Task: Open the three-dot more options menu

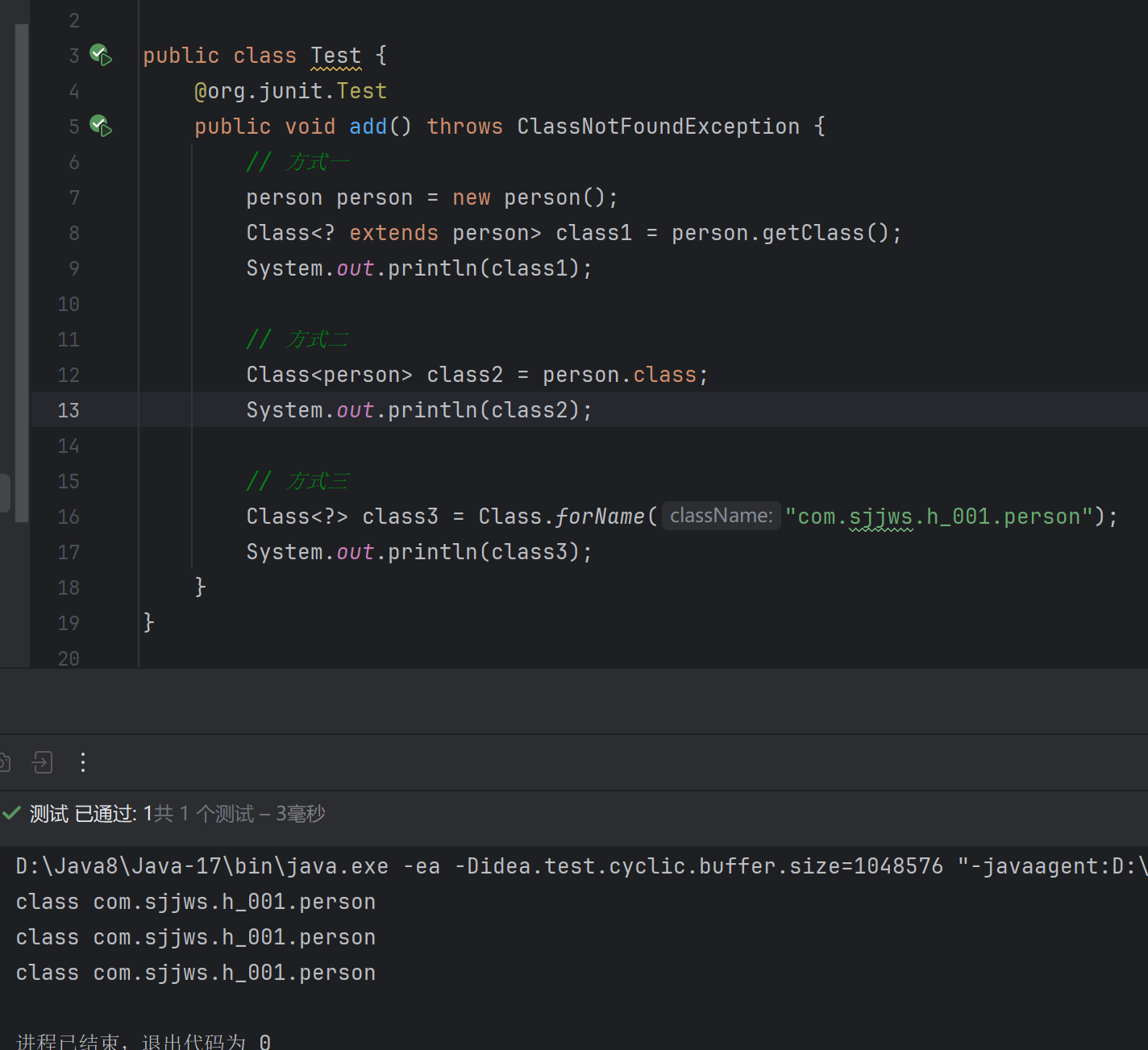Action: point(83,762)
